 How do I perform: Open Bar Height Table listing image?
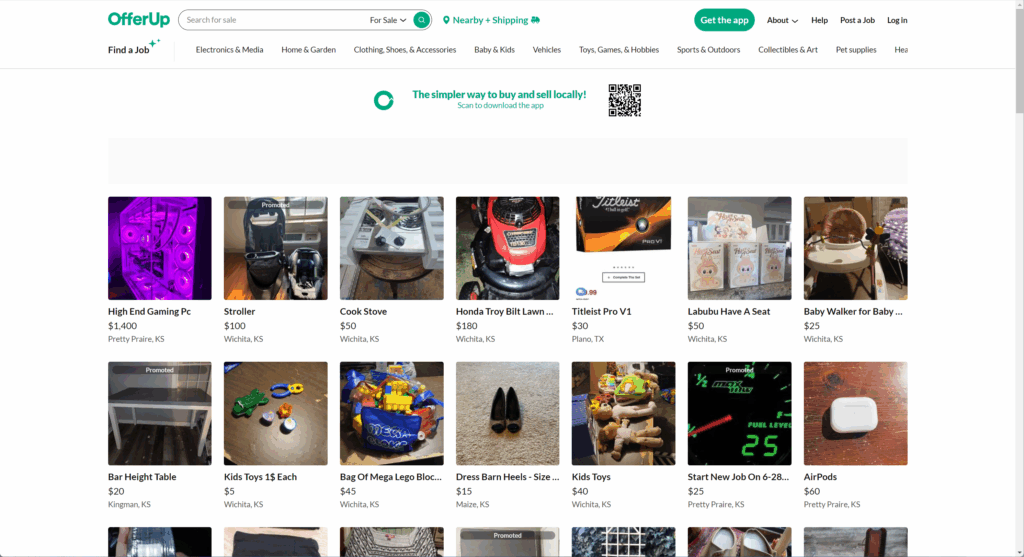point(159,413)
